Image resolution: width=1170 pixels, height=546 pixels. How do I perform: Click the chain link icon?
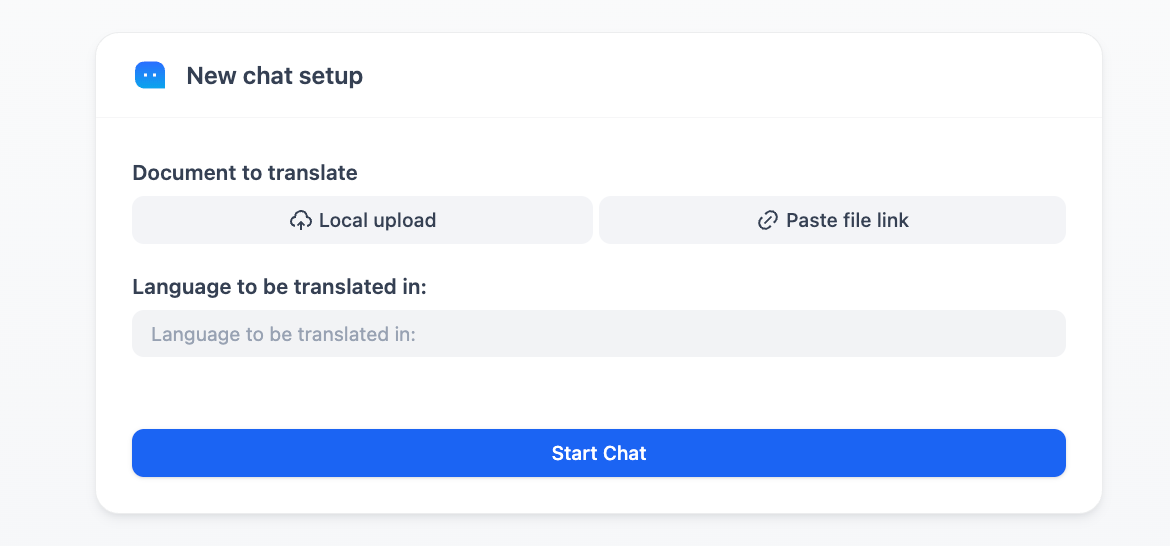768,221
